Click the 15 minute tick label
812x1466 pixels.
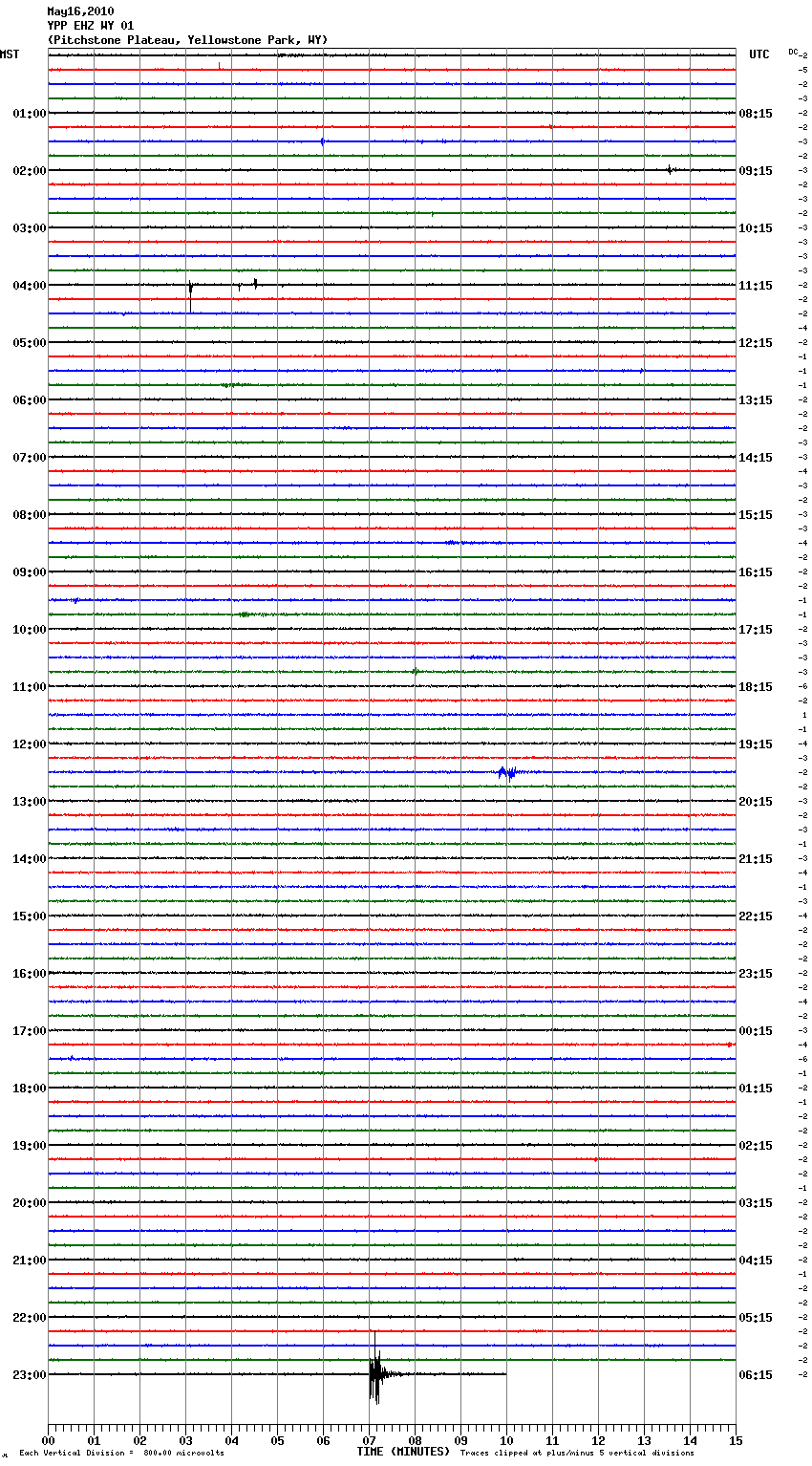[x=736, y=1440]
